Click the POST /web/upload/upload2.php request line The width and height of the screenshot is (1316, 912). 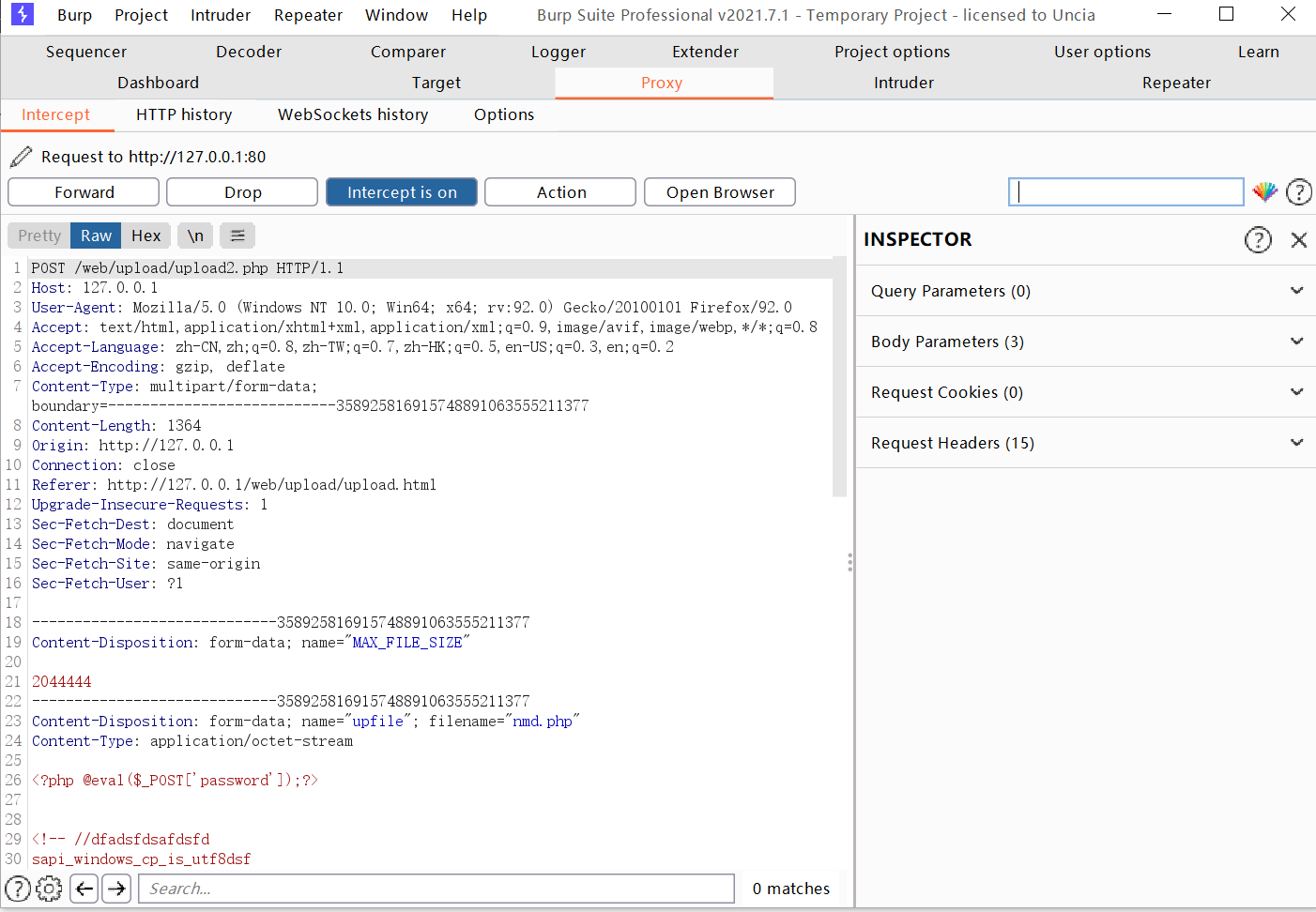(x=188, y=268)
